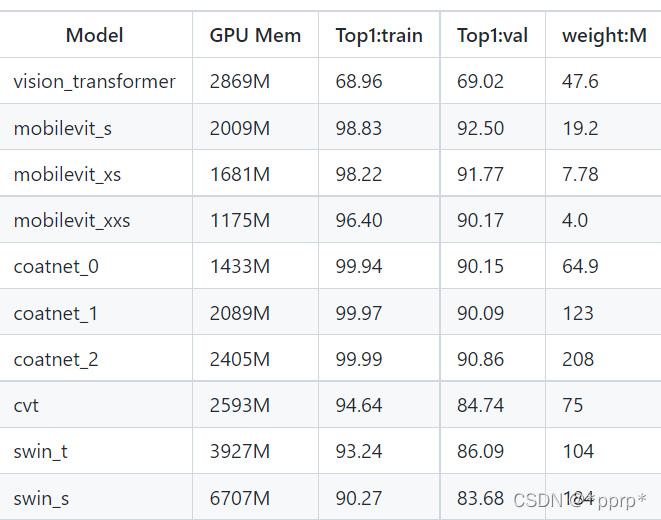The image size is (661, 520).
Task: Click the CSDN @pprp watermark text
Action: (x=580, y=501)
